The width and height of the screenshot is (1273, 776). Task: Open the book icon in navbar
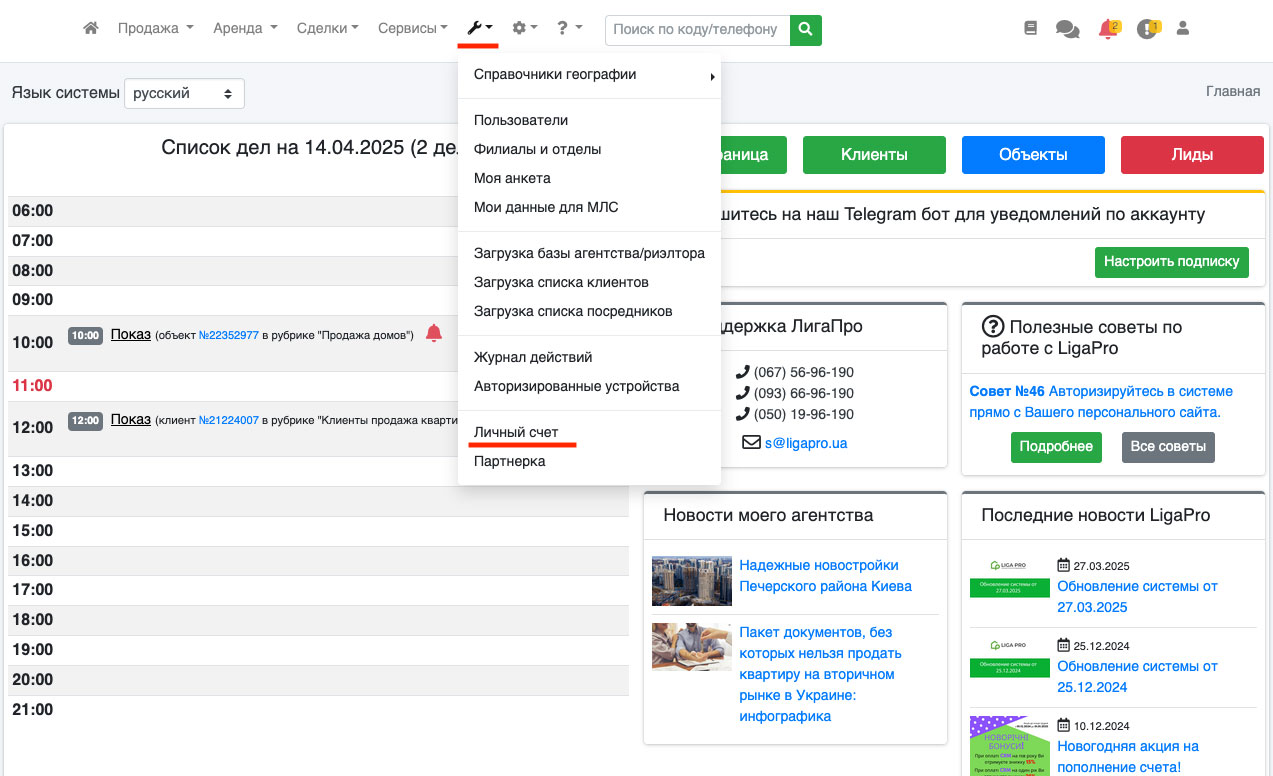(1032, 29)
